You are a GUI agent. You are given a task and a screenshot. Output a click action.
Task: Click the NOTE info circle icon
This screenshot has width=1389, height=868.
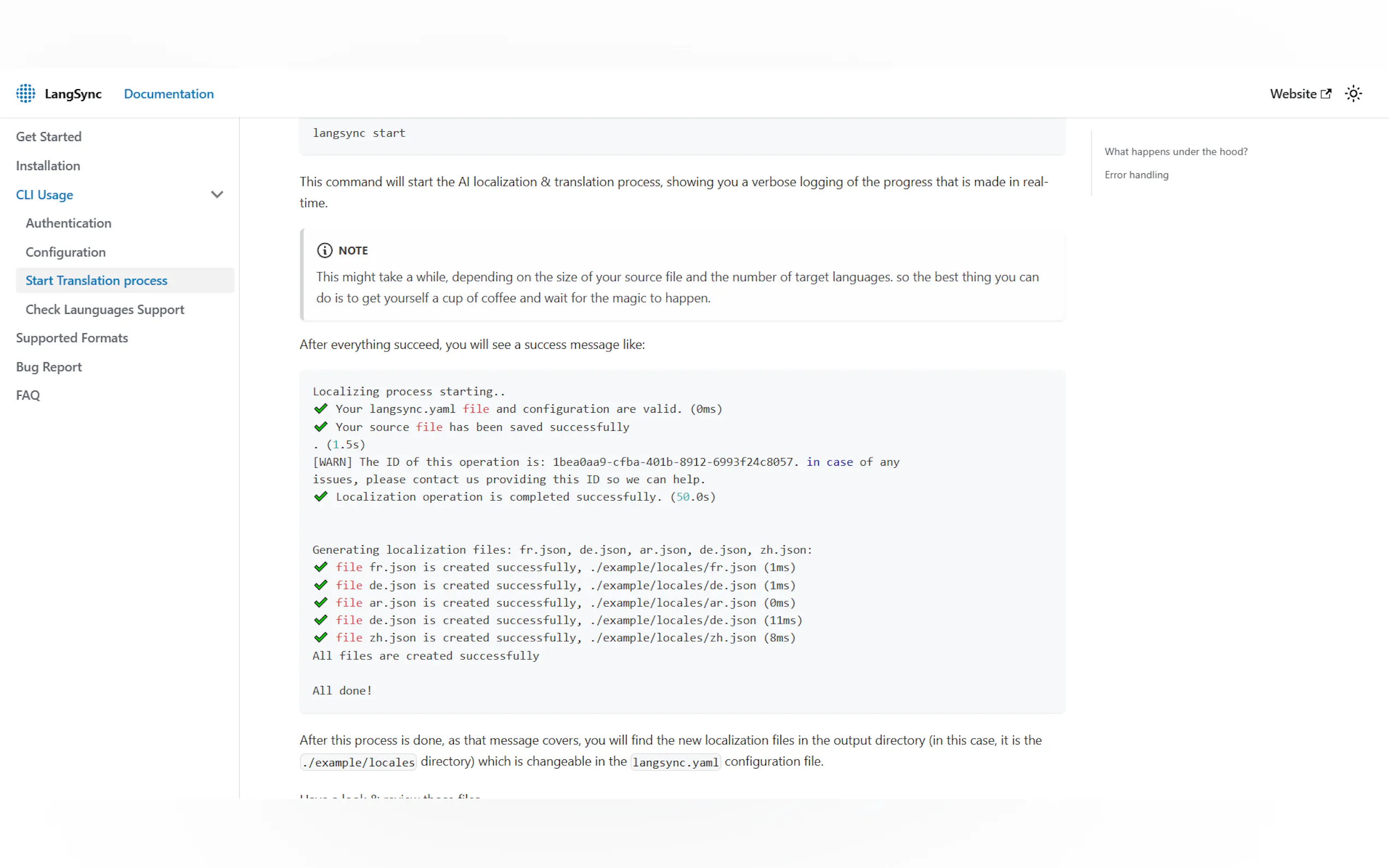click(x=324, y=250)
